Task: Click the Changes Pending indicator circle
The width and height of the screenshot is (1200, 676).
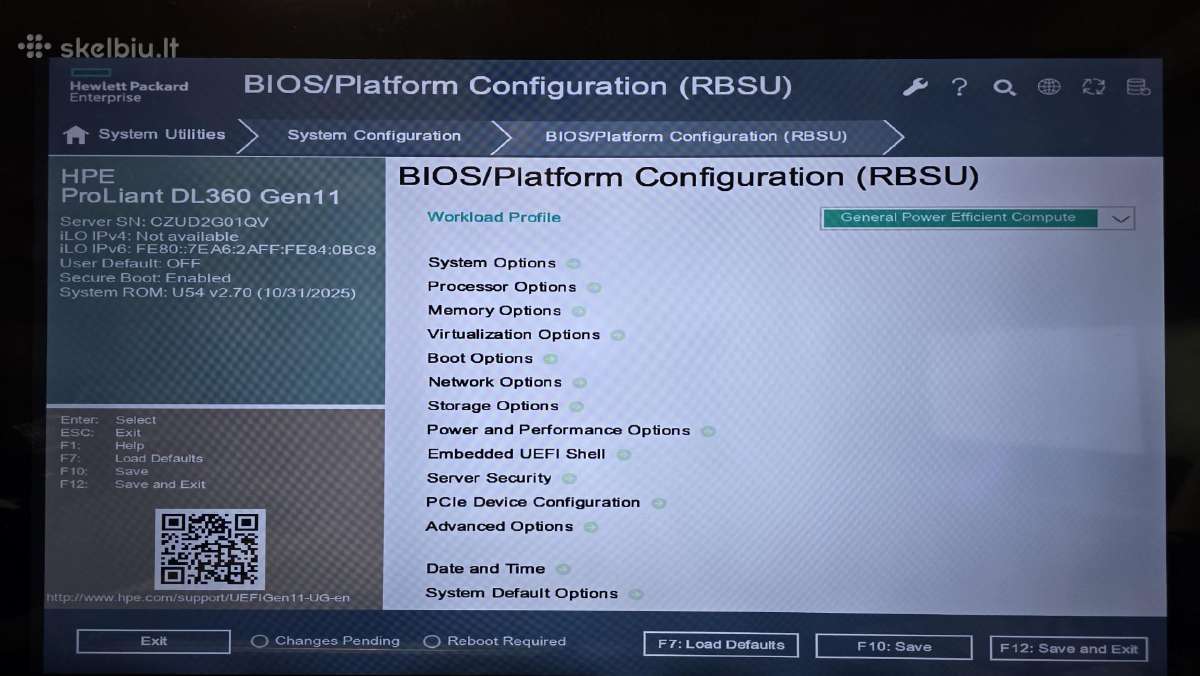Action: coord(259,642)
